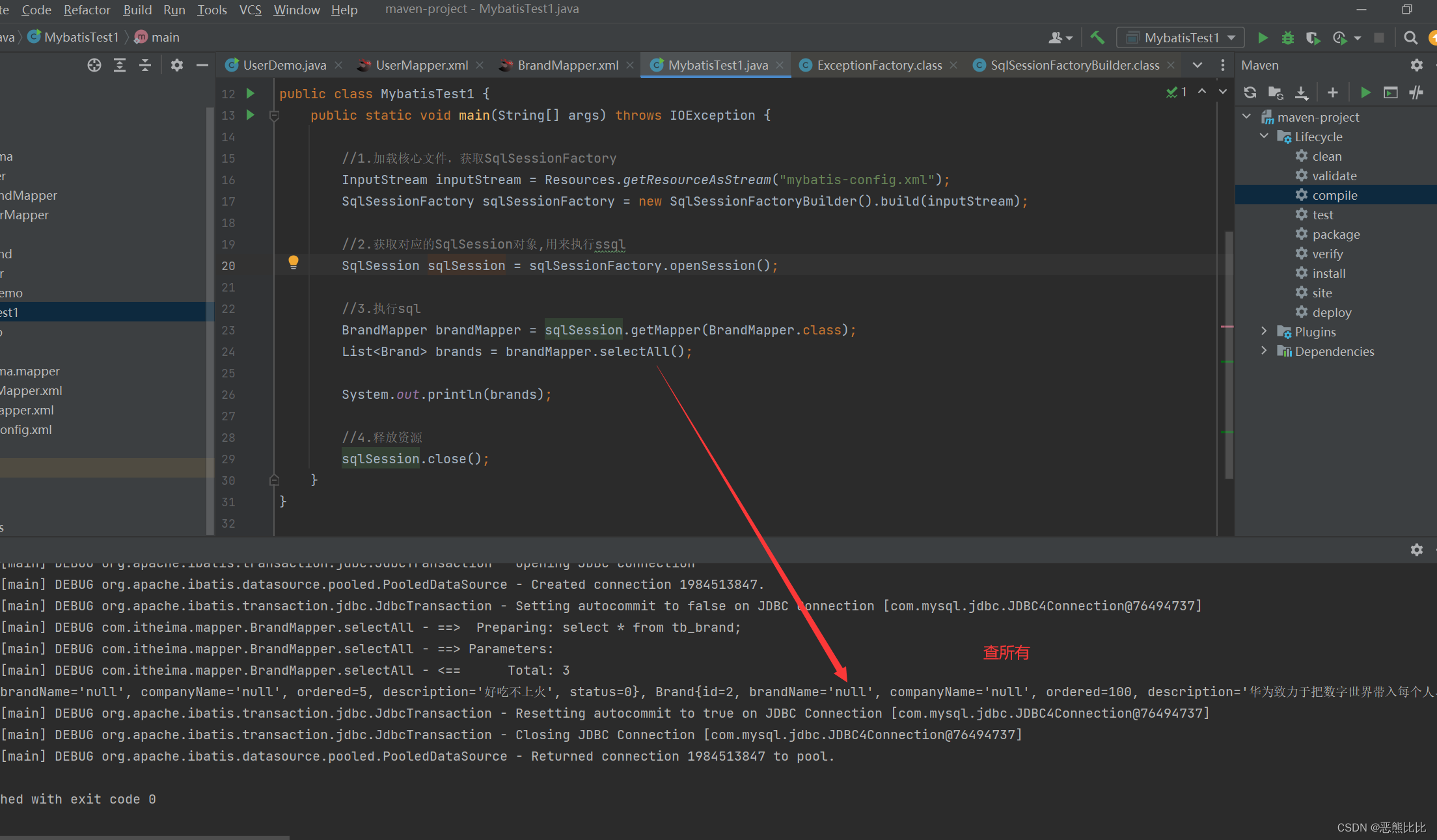Fold the main method at line 13

click(x=274, y=115)
